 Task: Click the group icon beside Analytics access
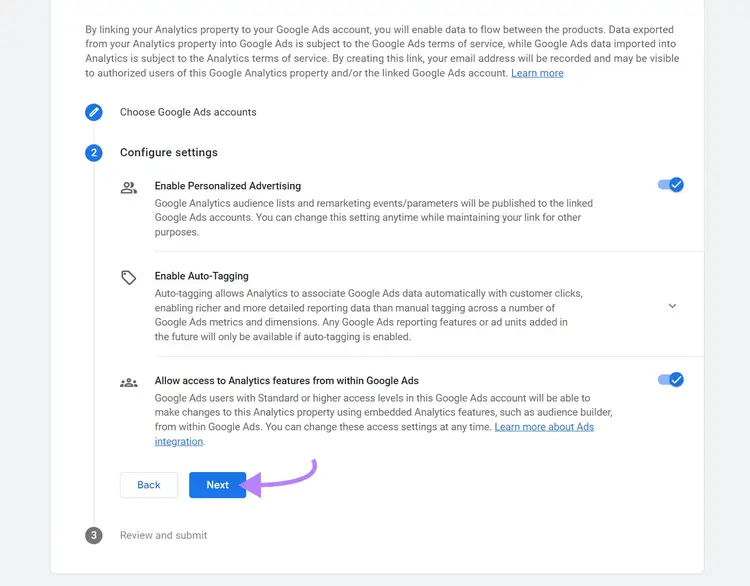[x=129, y=383]
